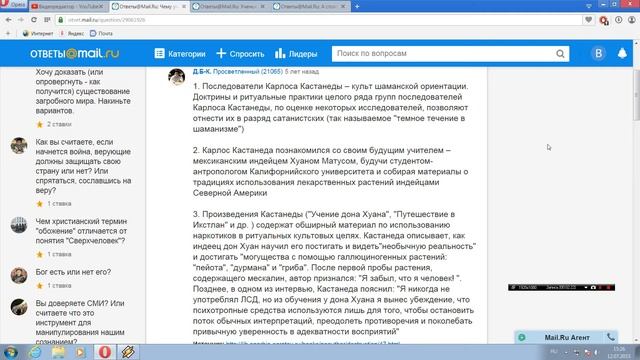The width and height of the screenshot is (640, 360).
Task: Click the green padlock security icon
Action: (x=61, y=20)
